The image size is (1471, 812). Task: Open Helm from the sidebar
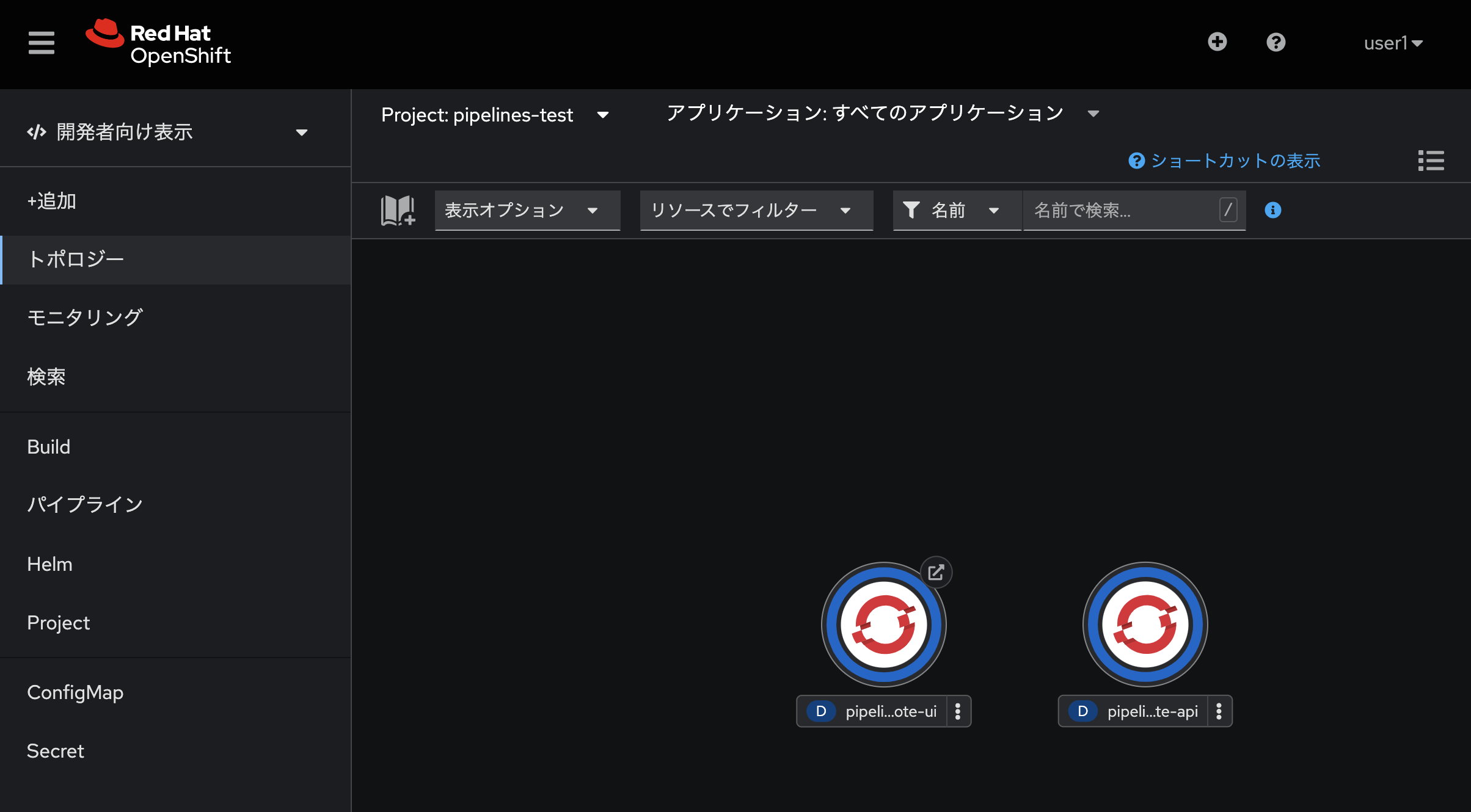(x=175, y=564)
